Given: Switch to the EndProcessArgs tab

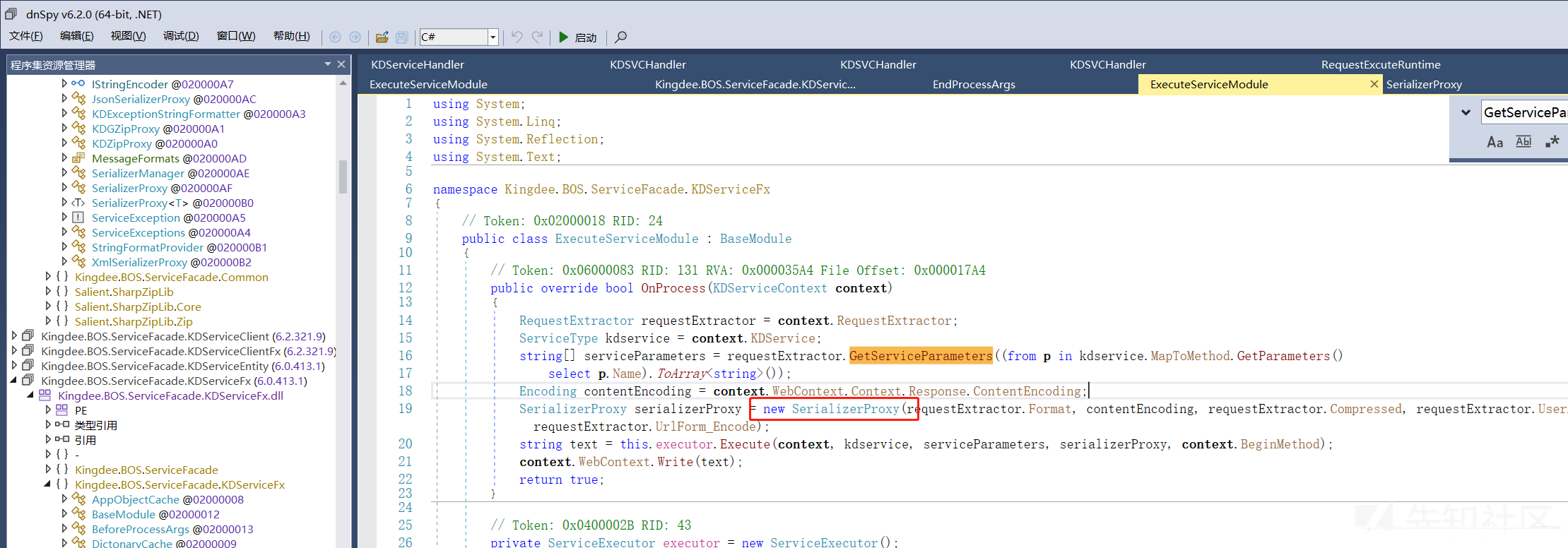Looking at the screenshot, I should point(974,84).
